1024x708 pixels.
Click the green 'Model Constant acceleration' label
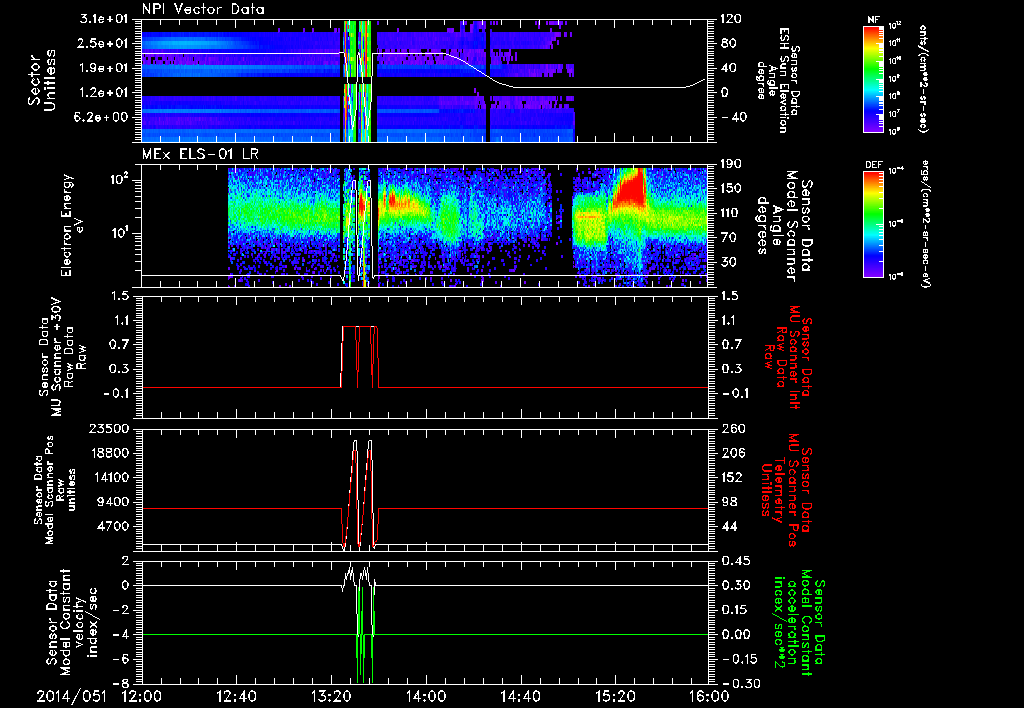pyautogui.click(x=798, y=622)
